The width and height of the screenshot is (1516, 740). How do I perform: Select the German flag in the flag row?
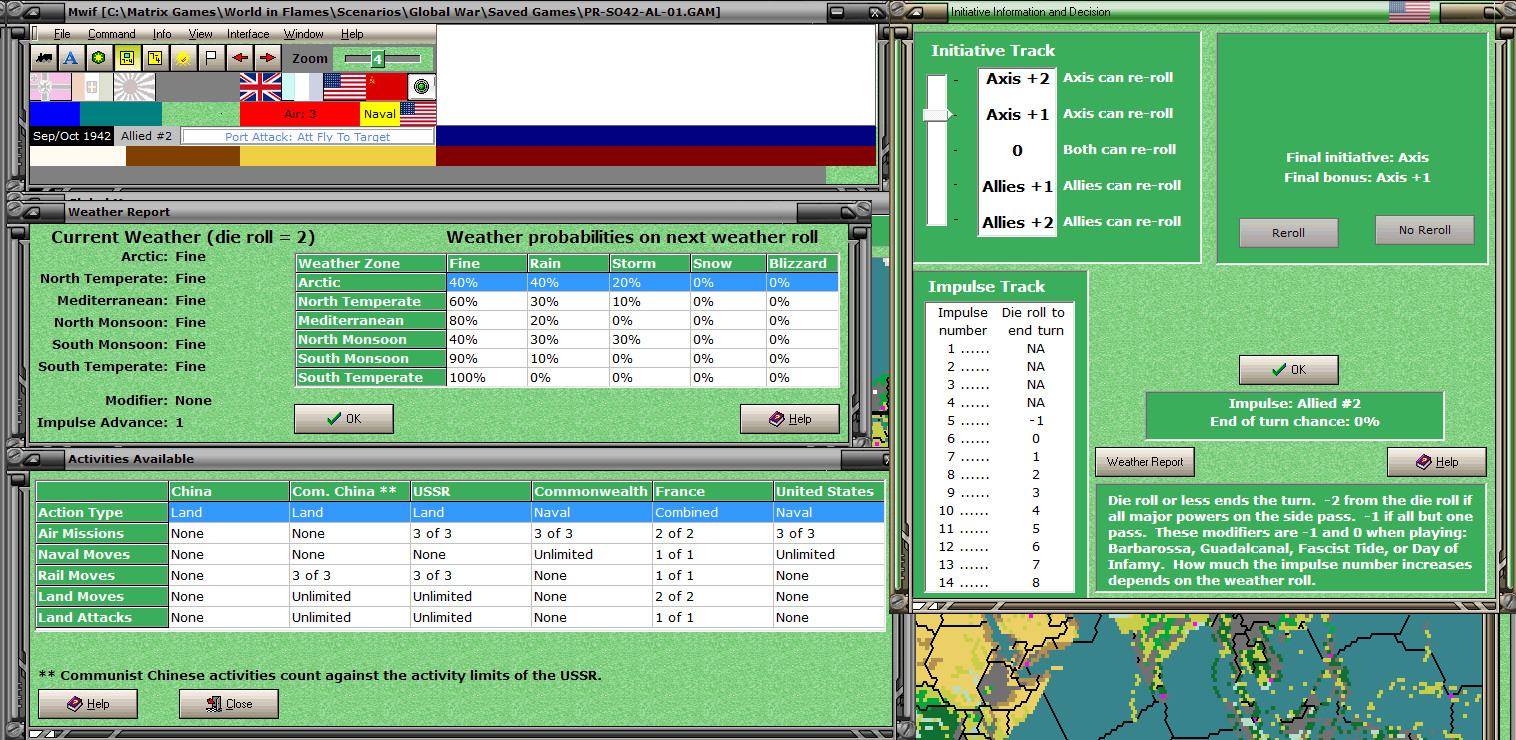[50, 87]
